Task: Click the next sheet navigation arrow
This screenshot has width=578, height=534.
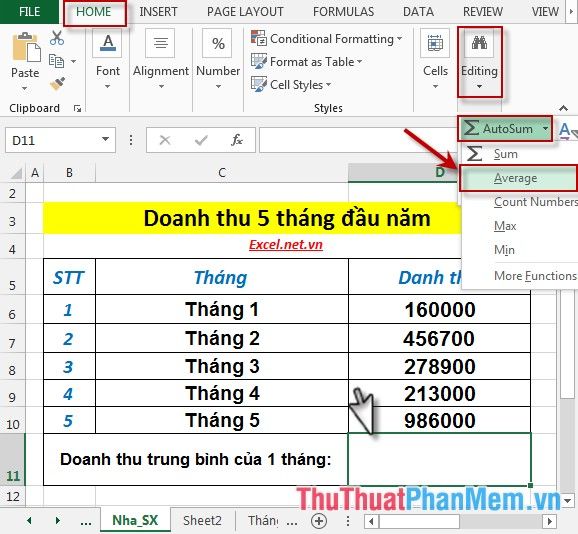Action: (58, 521)
